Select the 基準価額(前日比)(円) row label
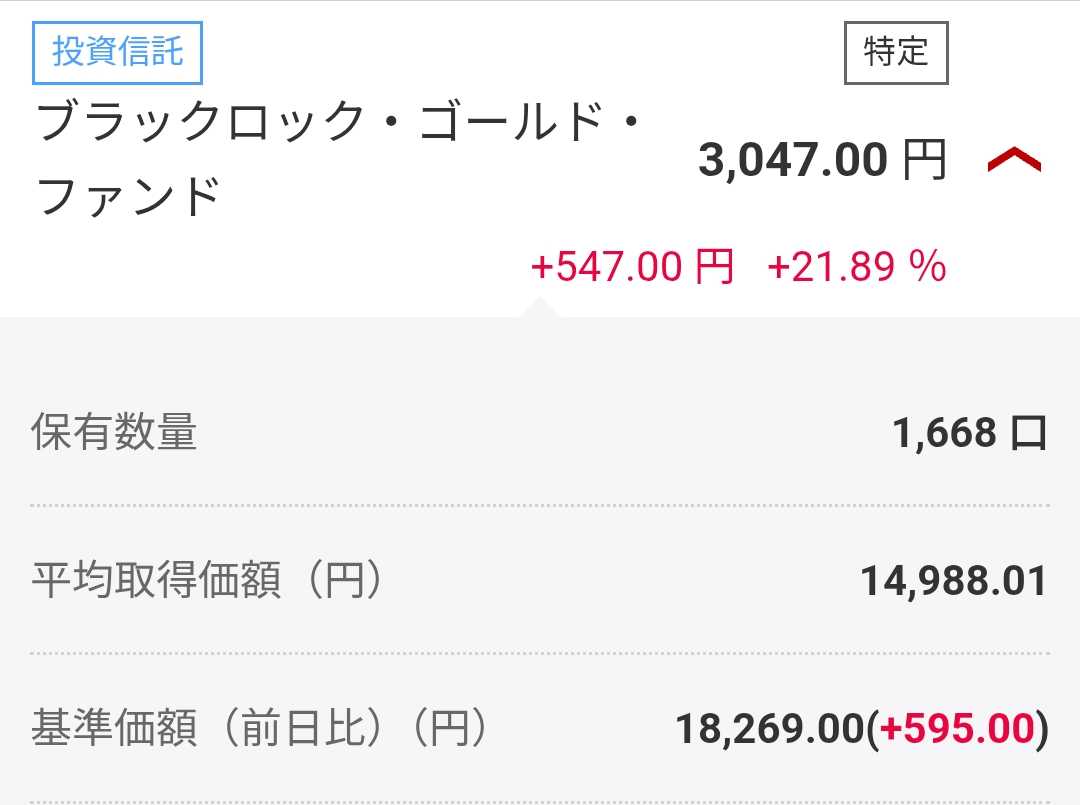The height and width of the screenshot is (805, 1080). [x=260, y=729]
